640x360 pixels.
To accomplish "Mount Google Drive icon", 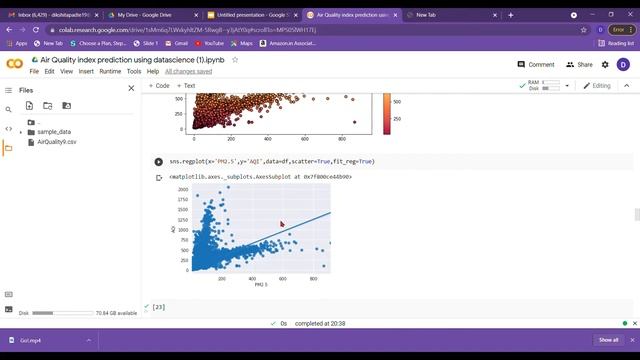I will [67, 106].
